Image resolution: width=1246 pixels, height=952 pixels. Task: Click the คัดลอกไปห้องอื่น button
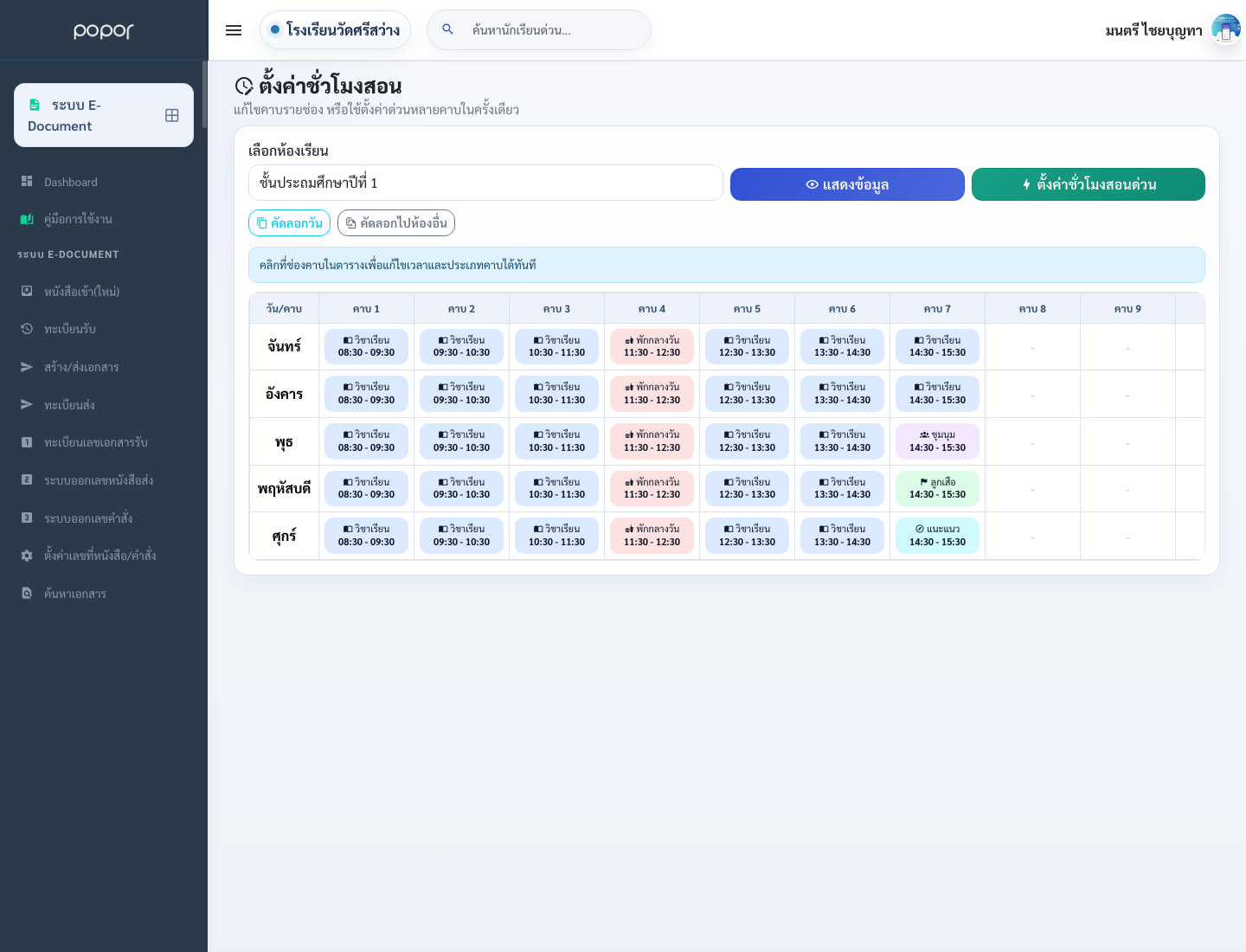(396, 223)
